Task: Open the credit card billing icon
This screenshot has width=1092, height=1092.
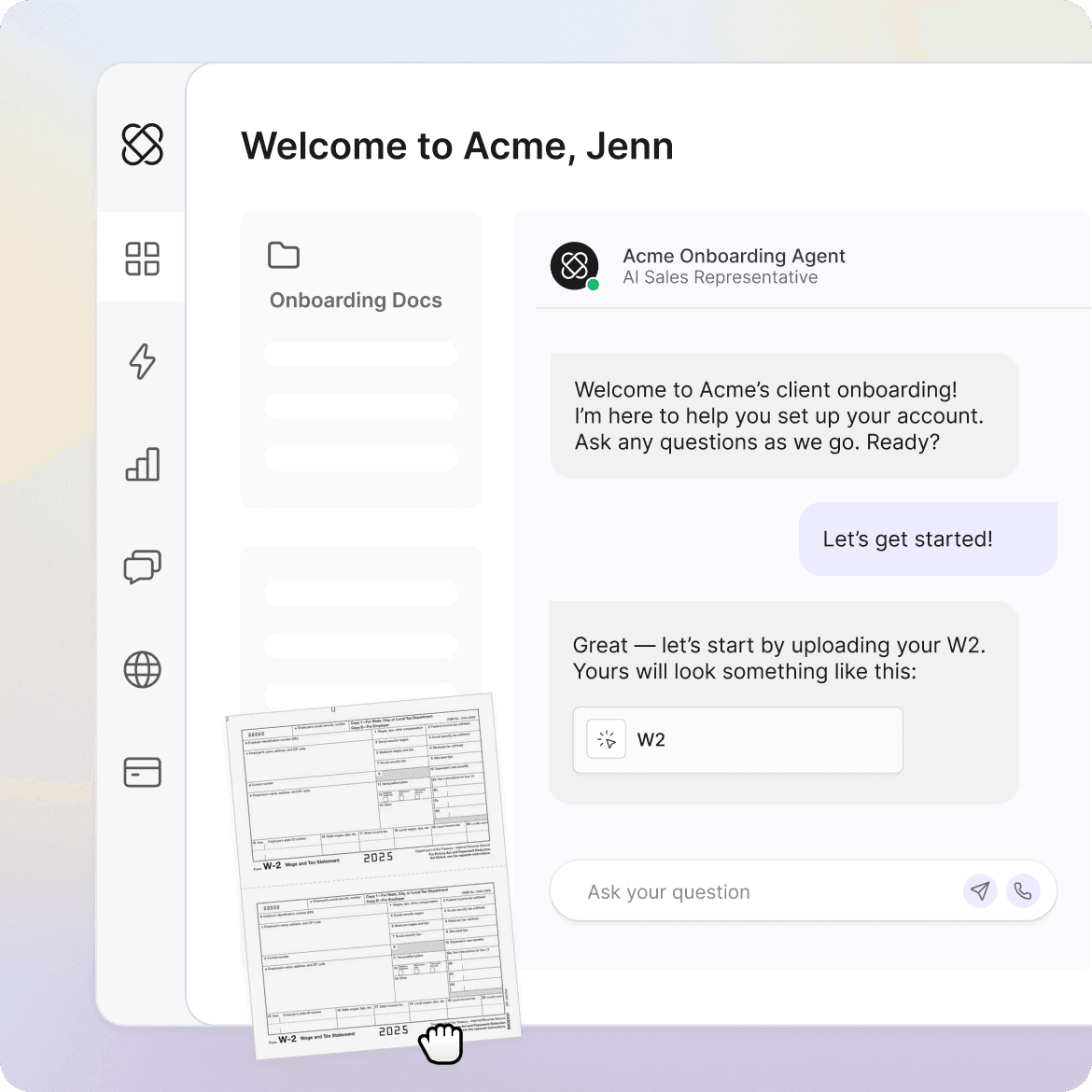Action: coord(142,773)
